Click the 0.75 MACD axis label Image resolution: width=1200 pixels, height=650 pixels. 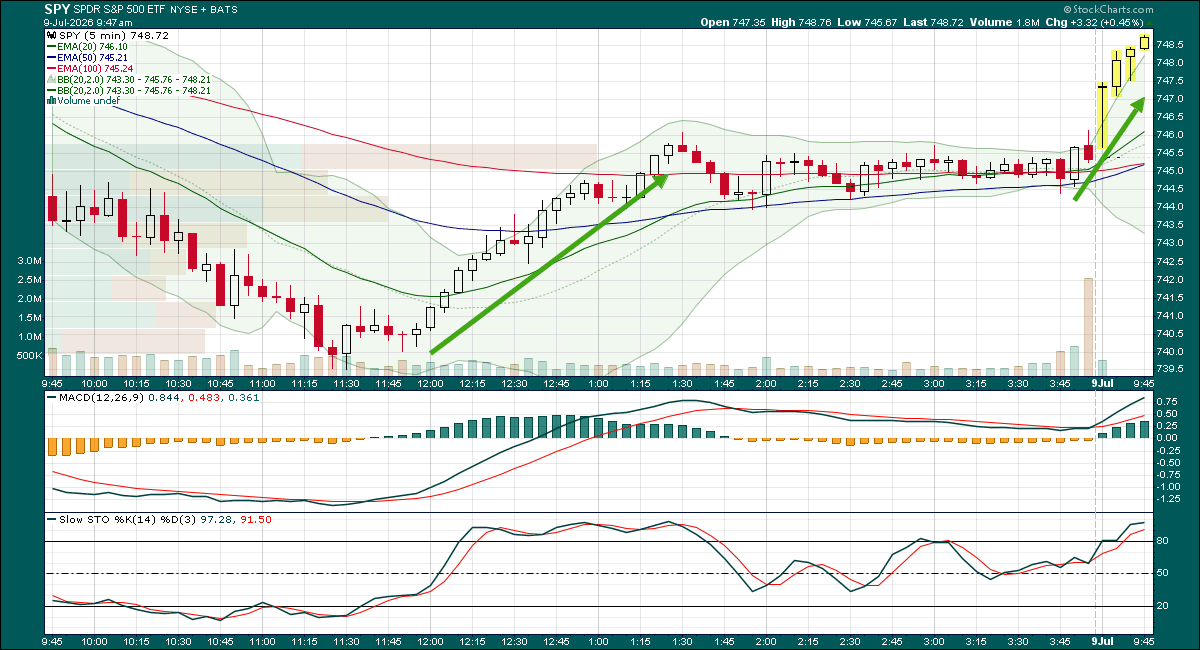(x=1166, y=400)
